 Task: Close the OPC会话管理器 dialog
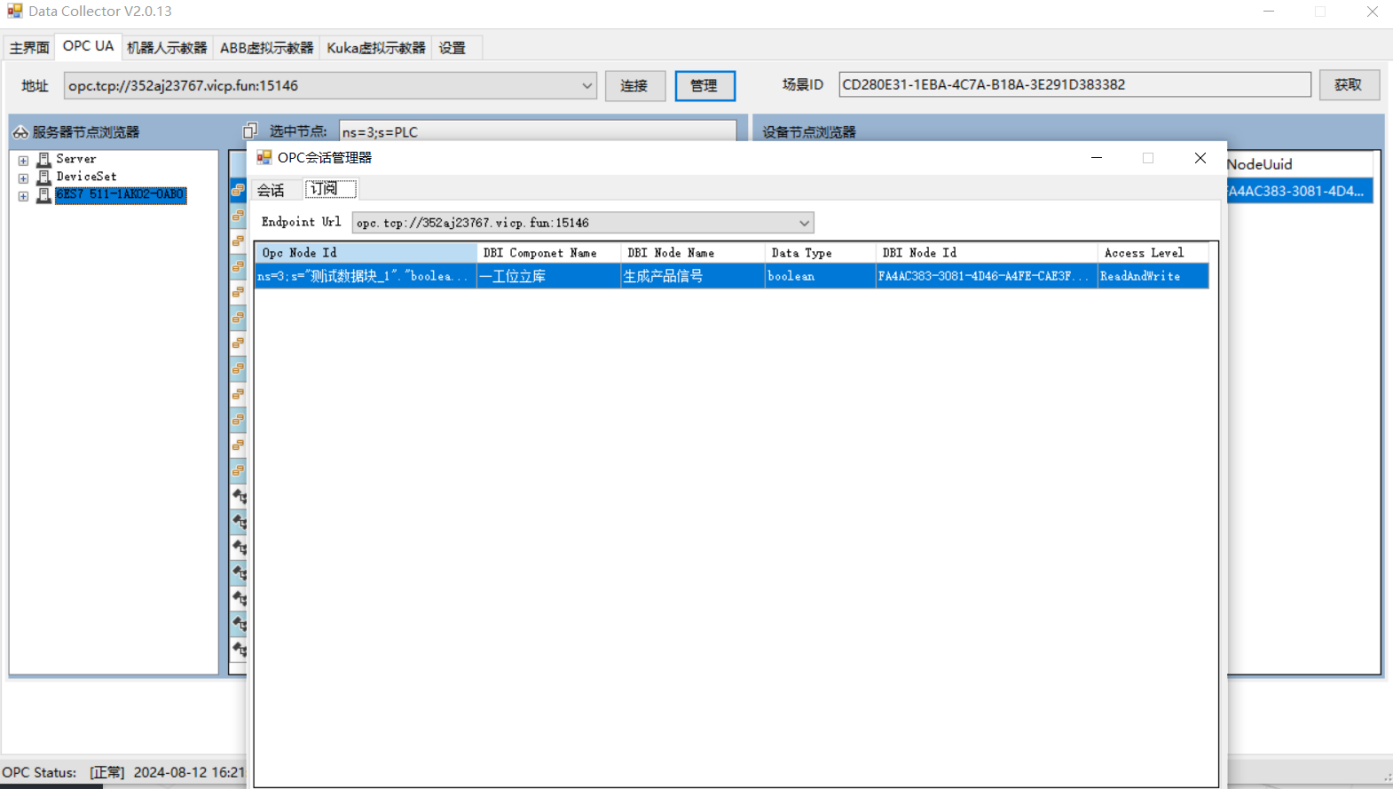(x=1200, y=158)
